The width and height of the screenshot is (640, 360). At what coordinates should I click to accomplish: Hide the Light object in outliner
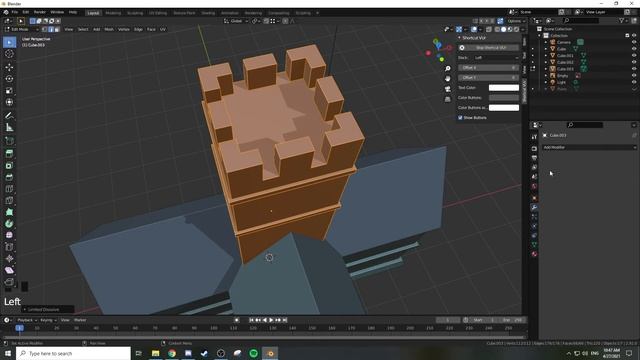click(x=634, y=82)
